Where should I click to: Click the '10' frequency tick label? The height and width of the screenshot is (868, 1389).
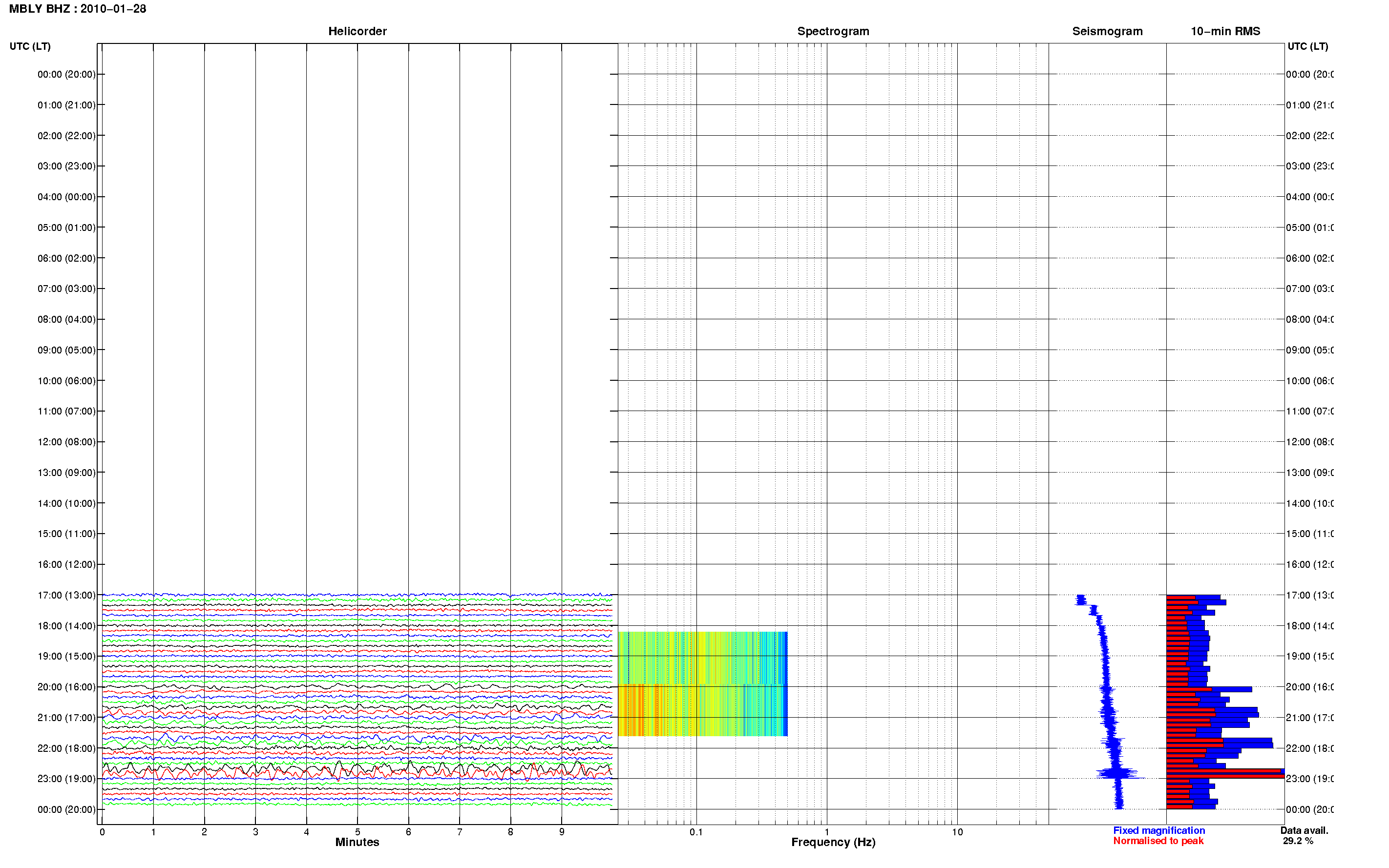pyautogui.click(x=957, y=832)
